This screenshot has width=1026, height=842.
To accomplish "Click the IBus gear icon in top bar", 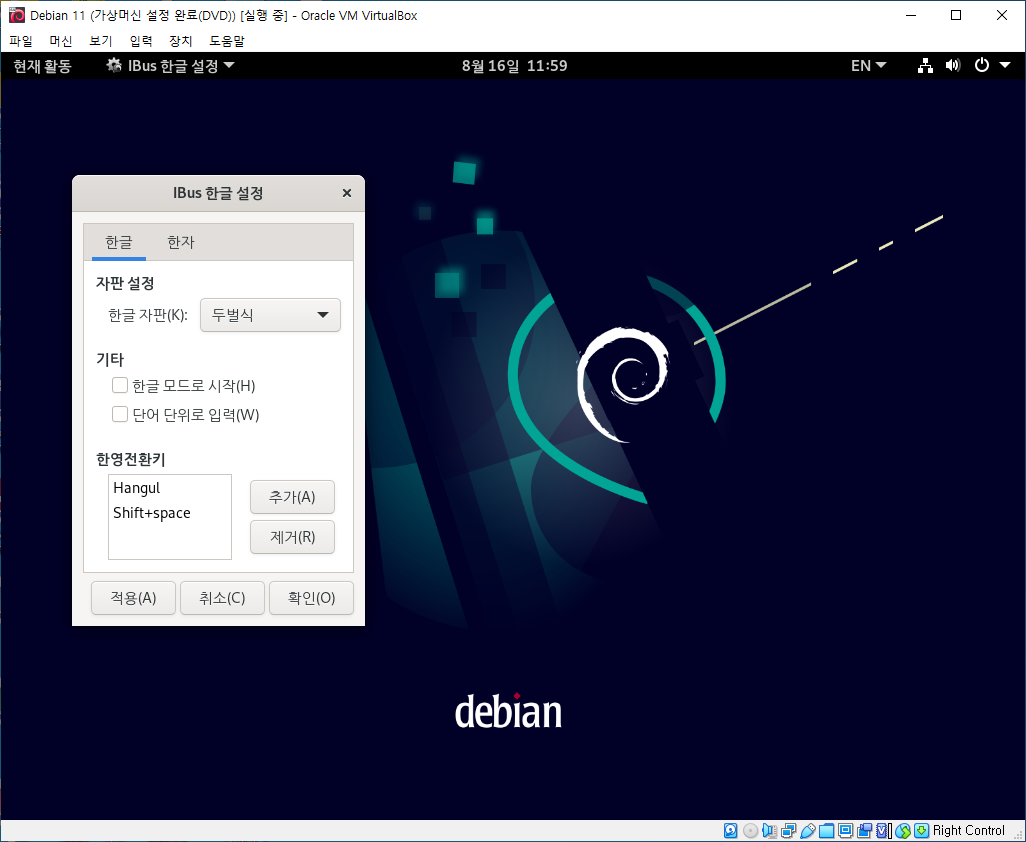I will click(x=115, y=65).
